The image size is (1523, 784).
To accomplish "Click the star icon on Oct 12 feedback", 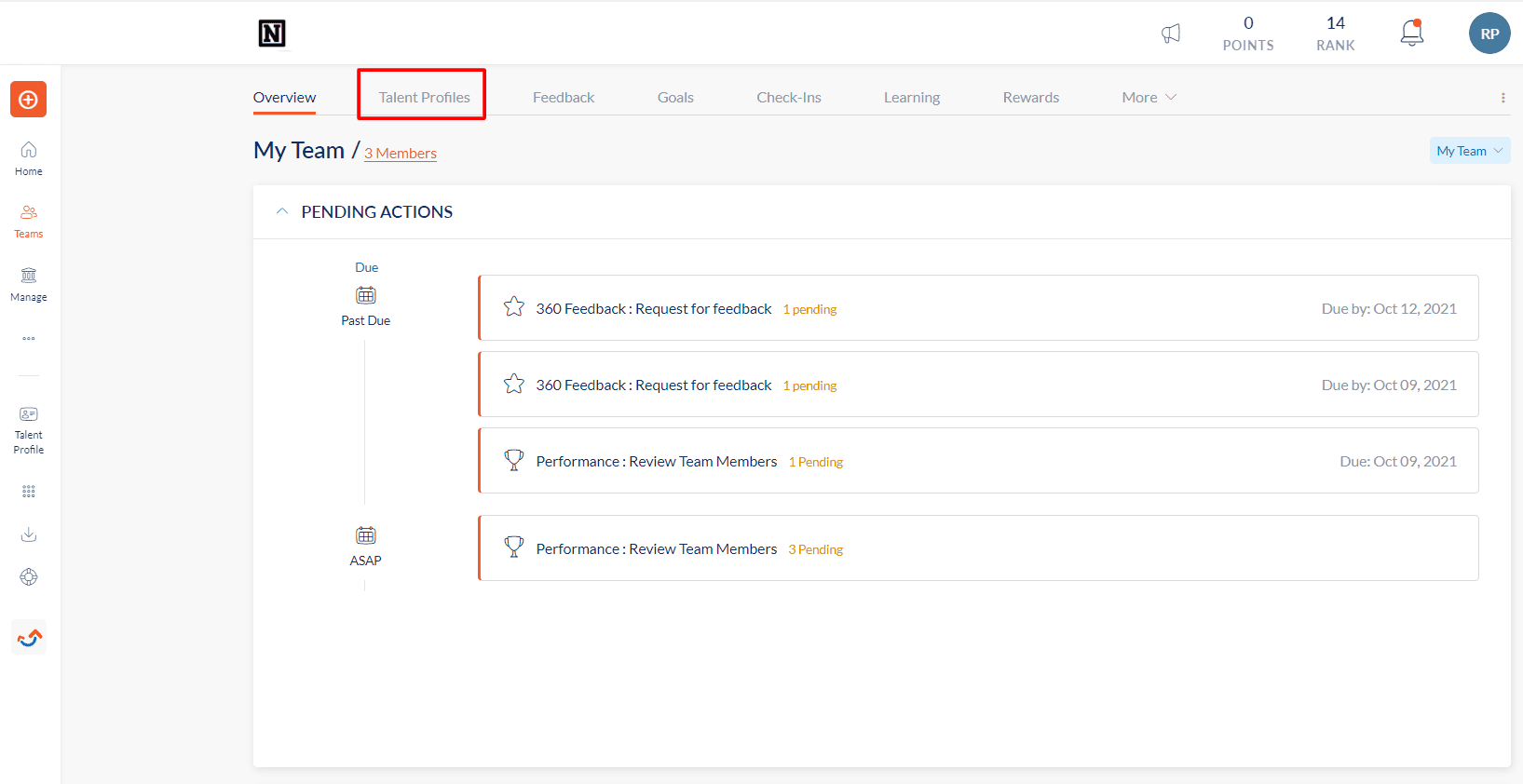I will coord(514,307).
